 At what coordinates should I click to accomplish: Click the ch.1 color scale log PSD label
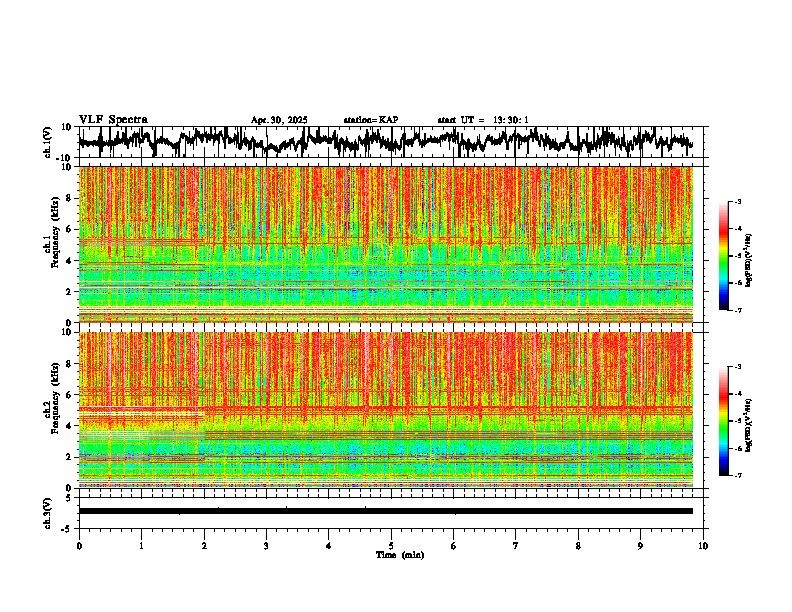[x=749, y=260]
